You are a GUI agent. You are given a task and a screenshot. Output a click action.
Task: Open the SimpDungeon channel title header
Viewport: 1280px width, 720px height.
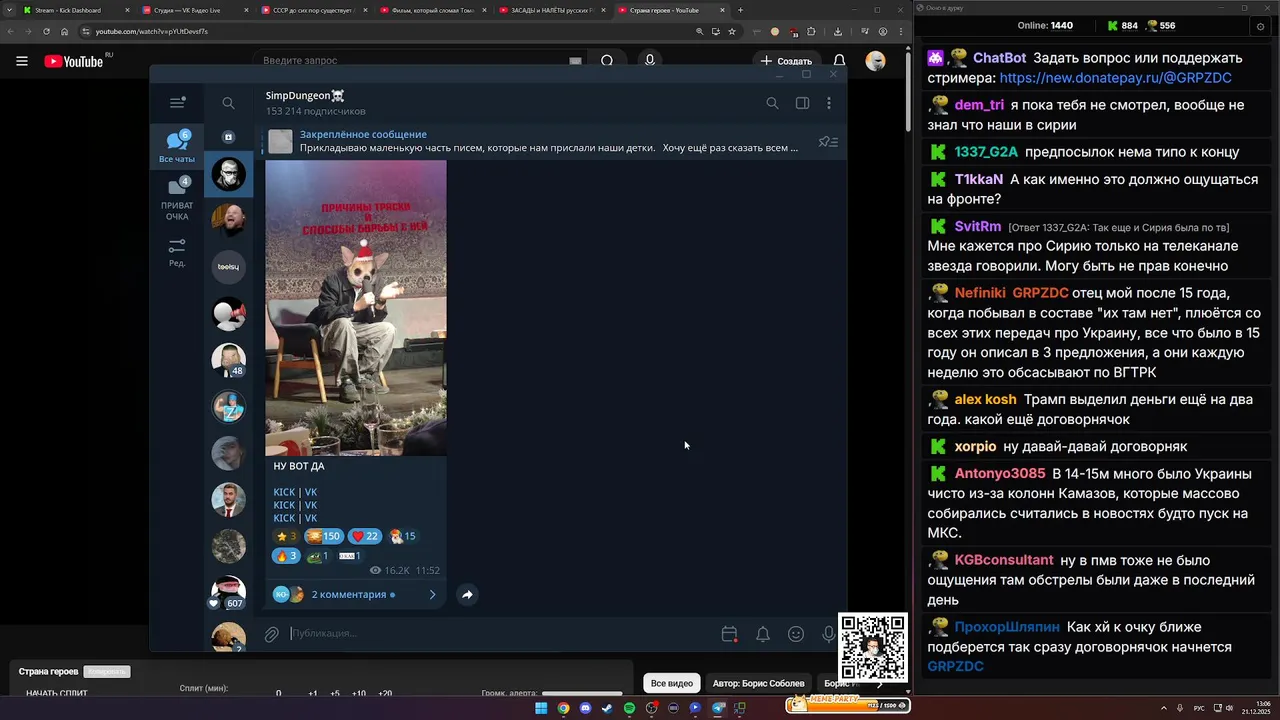tap(305, 96)
